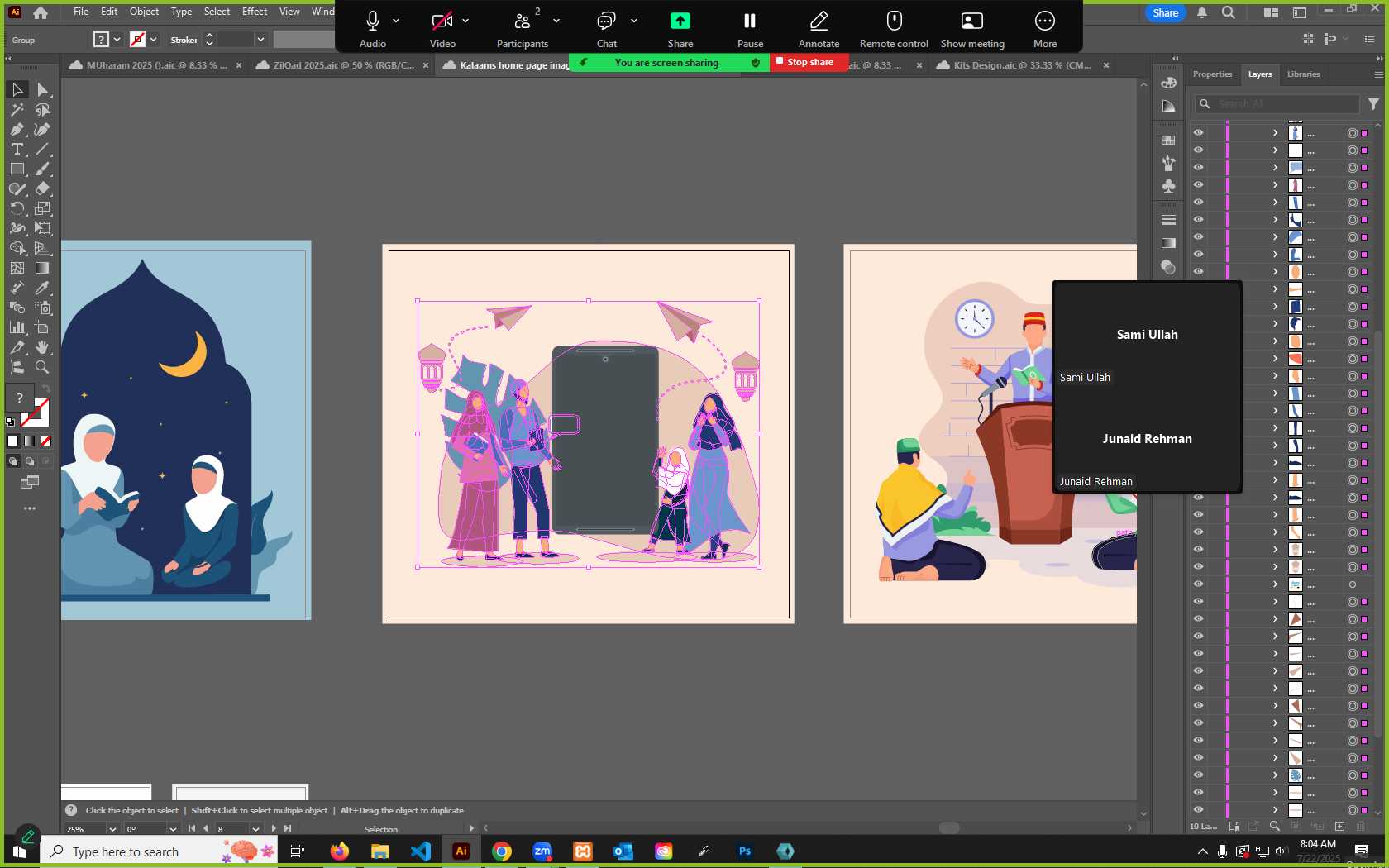1389x868 pixels.
Task: Select the Artboard tool
Action: click(43, 327)
